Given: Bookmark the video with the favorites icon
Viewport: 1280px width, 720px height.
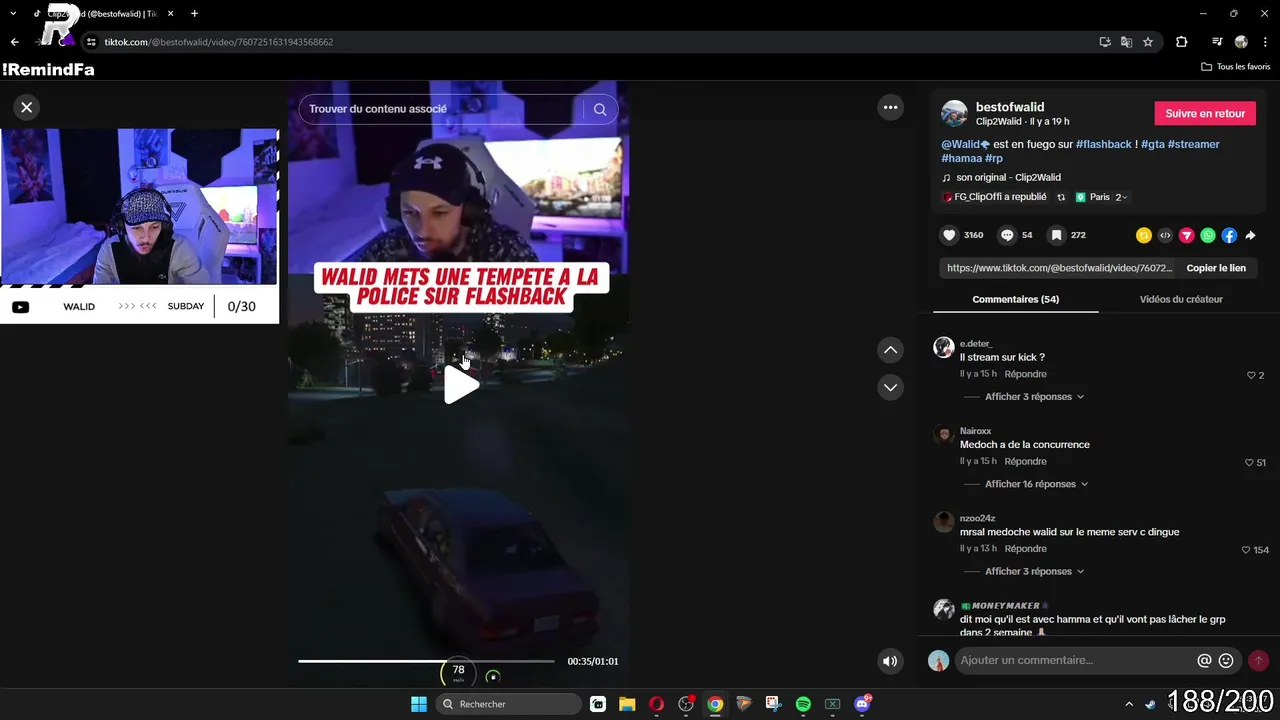Looking at the screenshot, I should 1056,235.
